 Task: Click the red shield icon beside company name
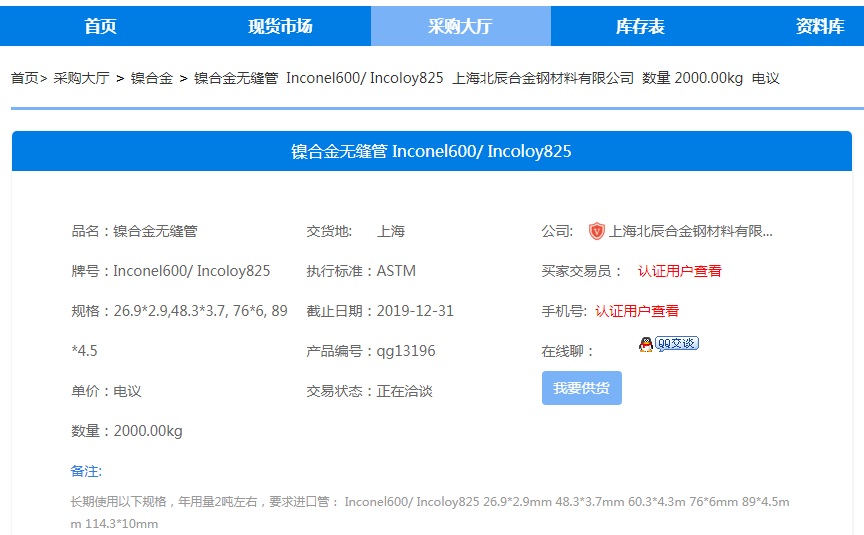(596, 231)
